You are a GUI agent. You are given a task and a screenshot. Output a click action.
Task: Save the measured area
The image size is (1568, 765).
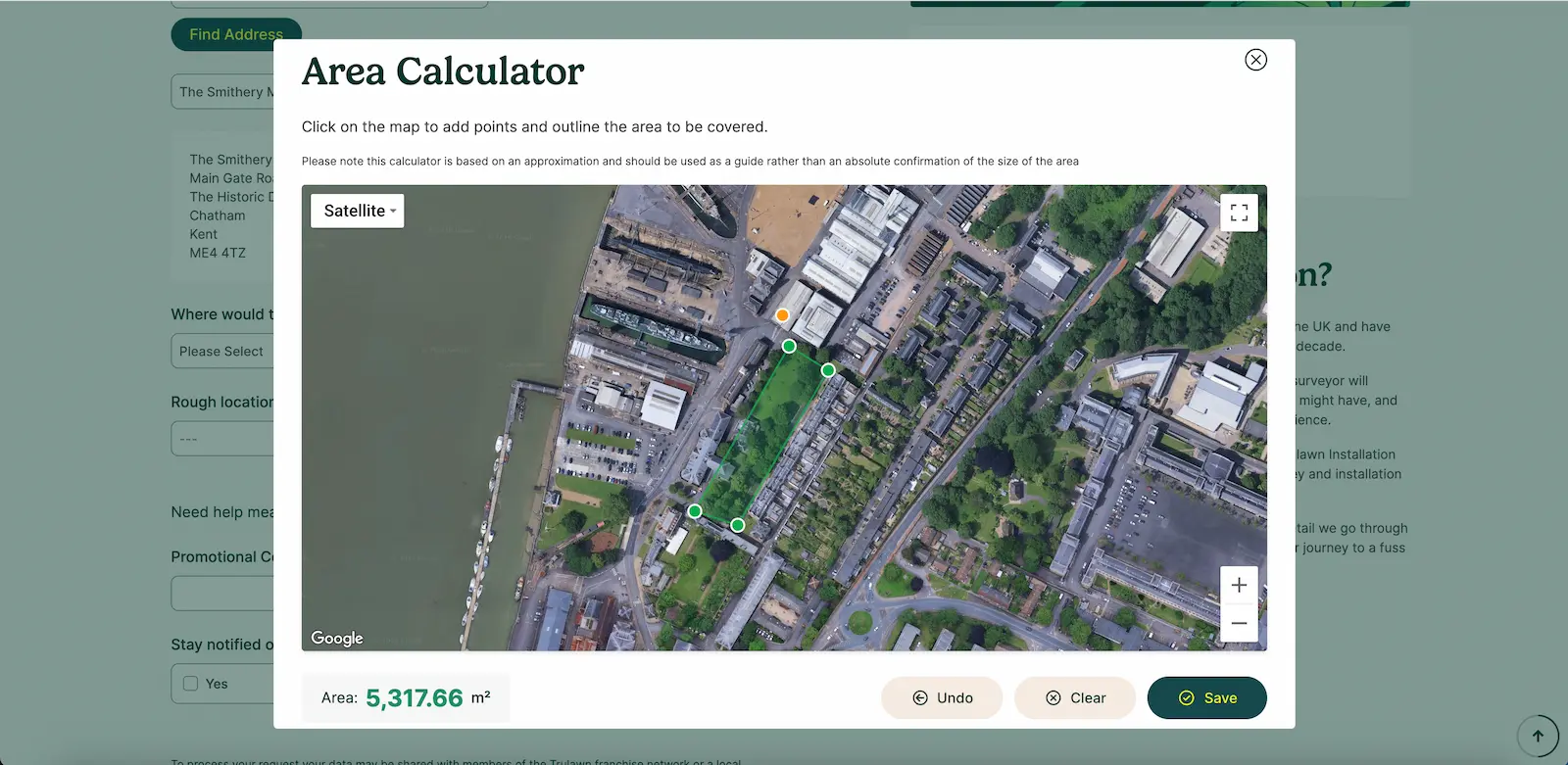(1207, 697)
